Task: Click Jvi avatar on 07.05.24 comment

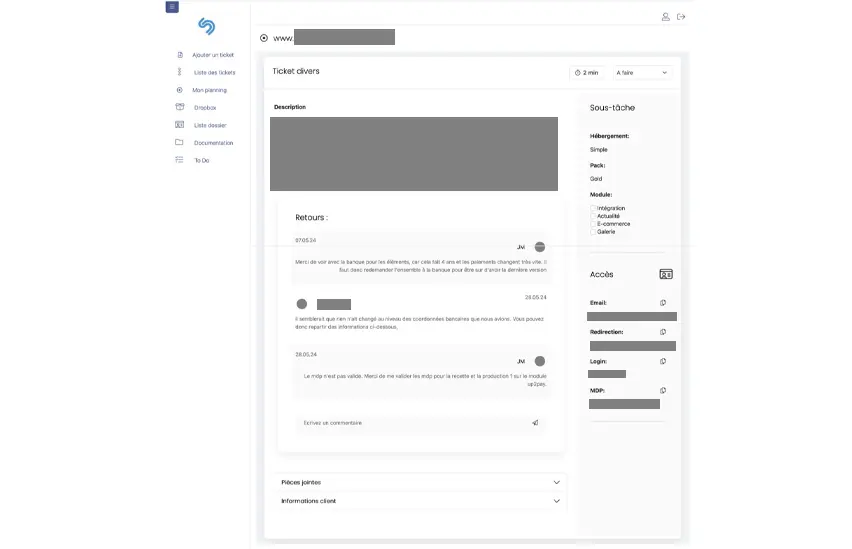Action: tap(540, 247)
